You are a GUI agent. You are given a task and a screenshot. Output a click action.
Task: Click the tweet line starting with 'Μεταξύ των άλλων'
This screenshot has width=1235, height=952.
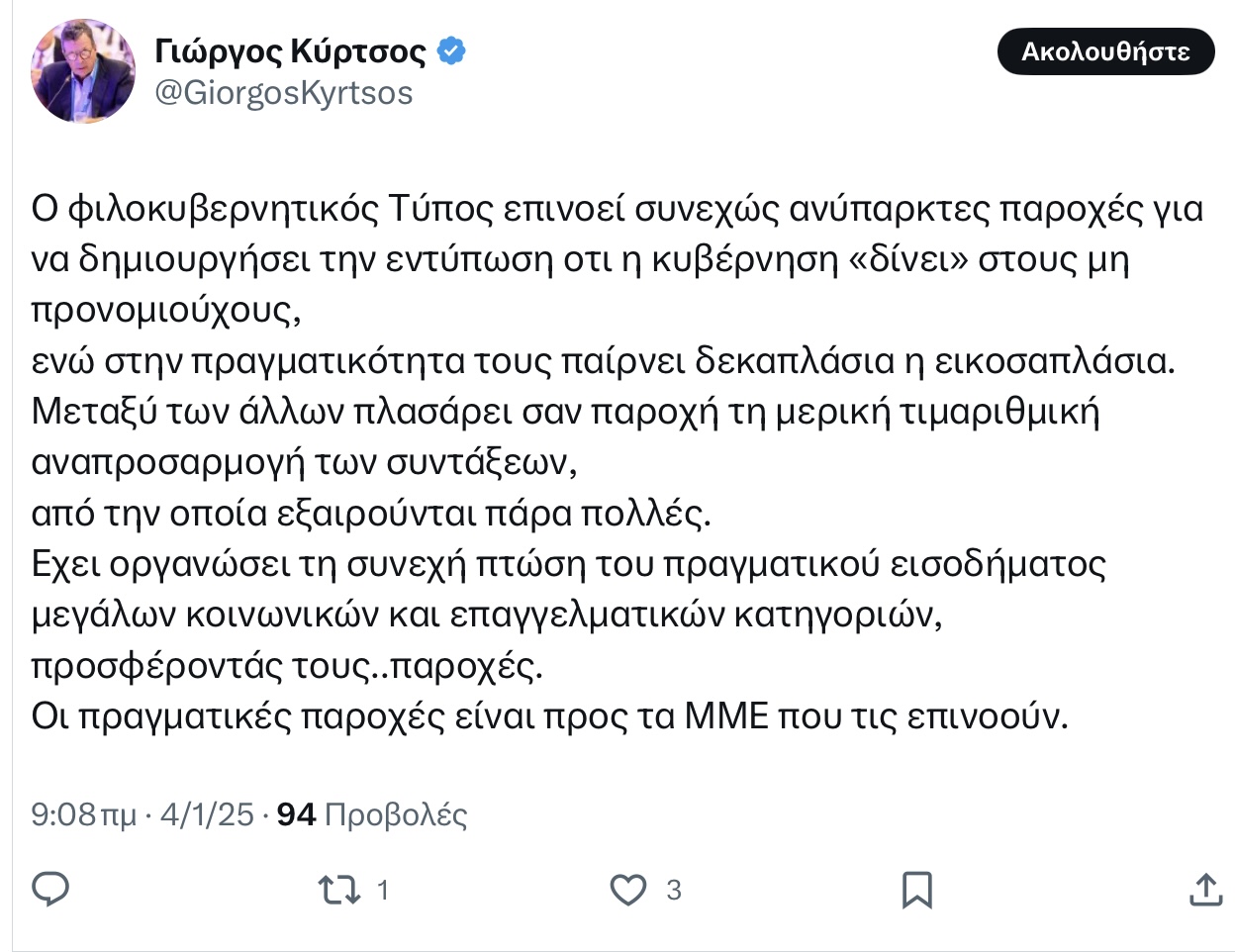565,412
